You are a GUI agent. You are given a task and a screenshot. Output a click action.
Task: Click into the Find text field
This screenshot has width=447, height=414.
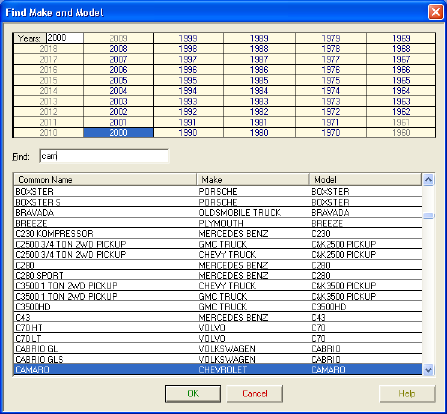pyautogui.click(x=104, y=156)
